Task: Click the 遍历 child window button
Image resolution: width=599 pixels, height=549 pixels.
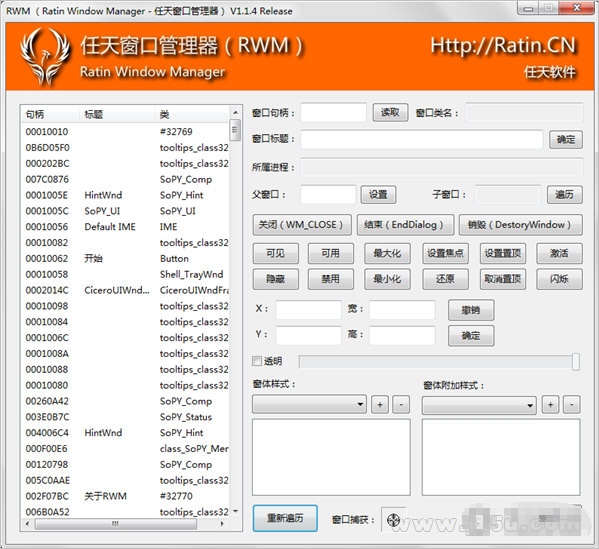Action: tap(565, 194)
